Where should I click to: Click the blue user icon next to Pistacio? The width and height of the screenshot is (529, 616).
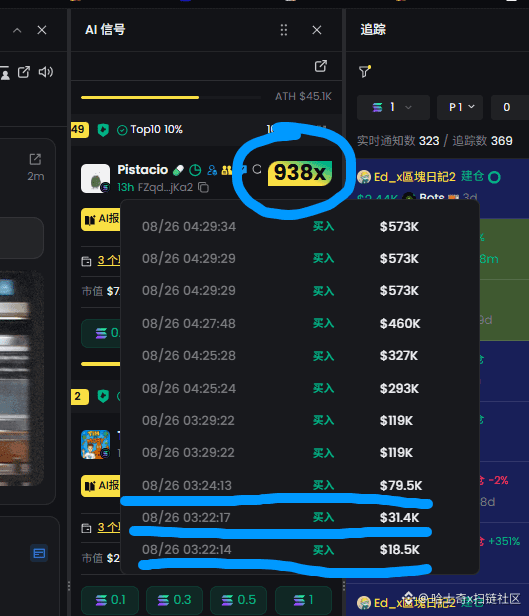(212, 170)
